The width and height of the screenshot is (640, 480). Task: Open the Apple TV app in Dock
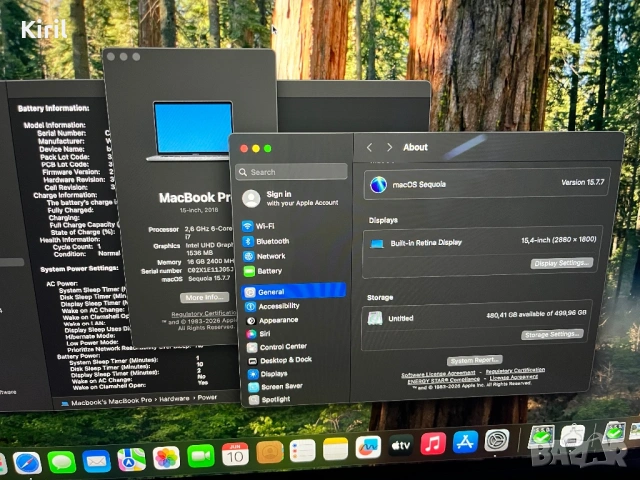click(x=400, y=445)
